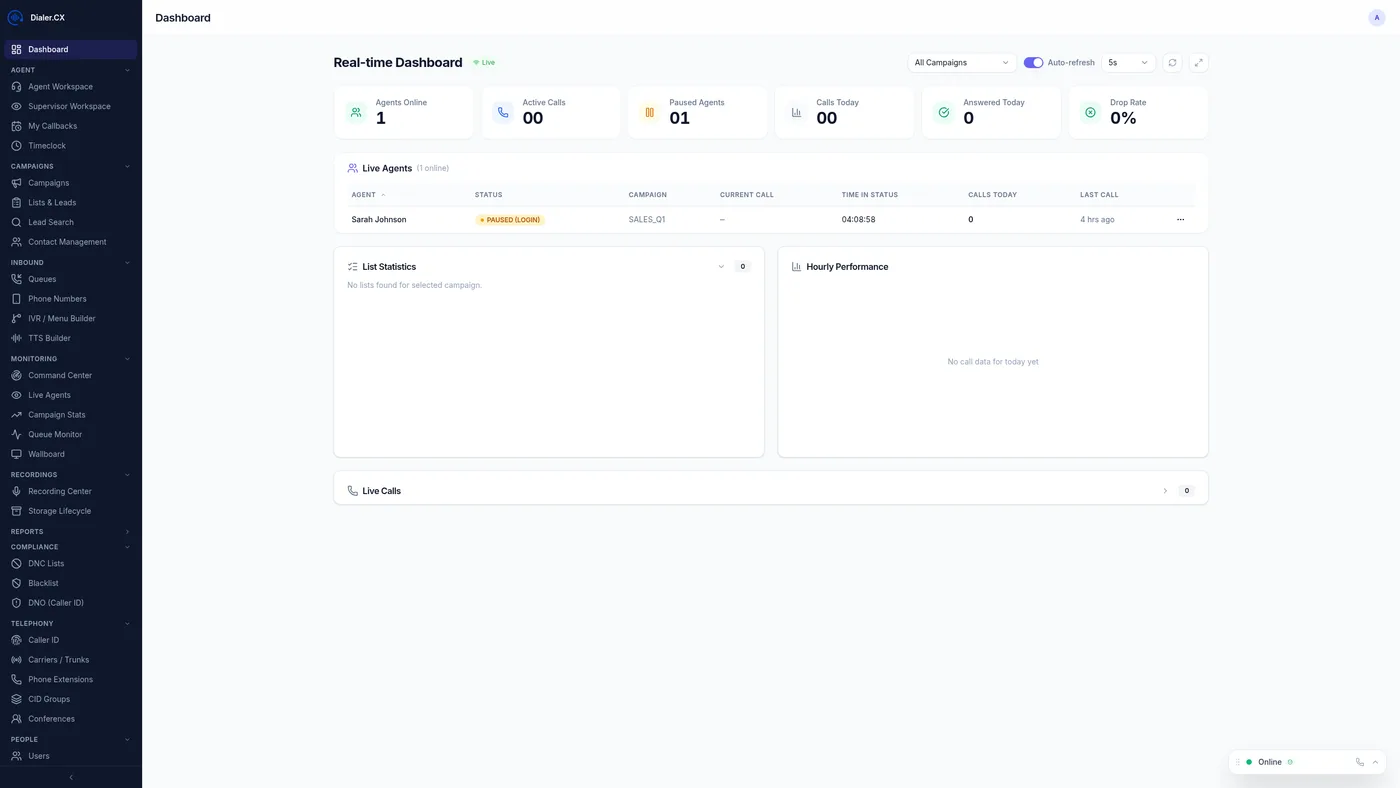Open the DNC Lists page
This screenshot has width=1400, height=788.
45,563
